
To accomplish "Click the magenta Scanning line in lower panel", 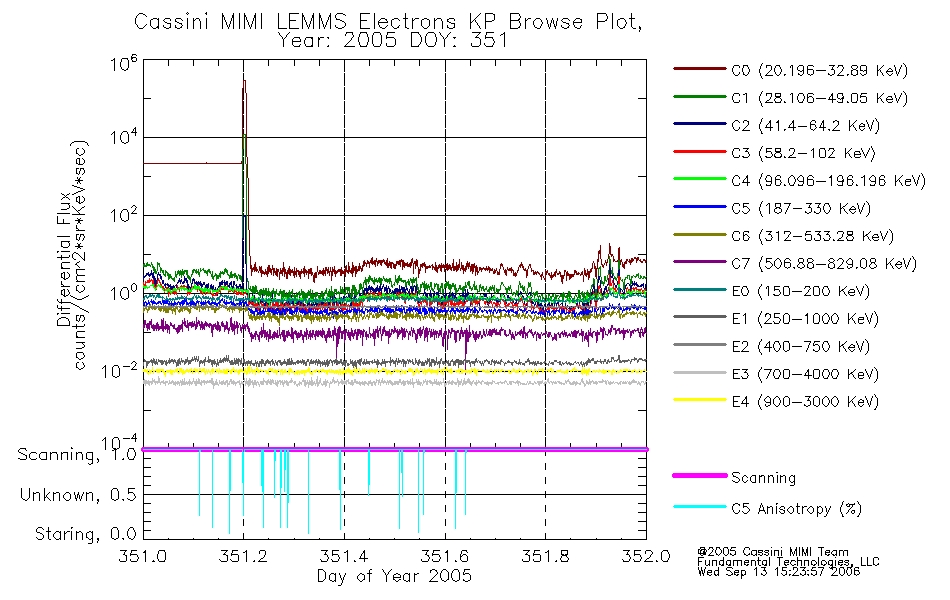I will 394,449.
